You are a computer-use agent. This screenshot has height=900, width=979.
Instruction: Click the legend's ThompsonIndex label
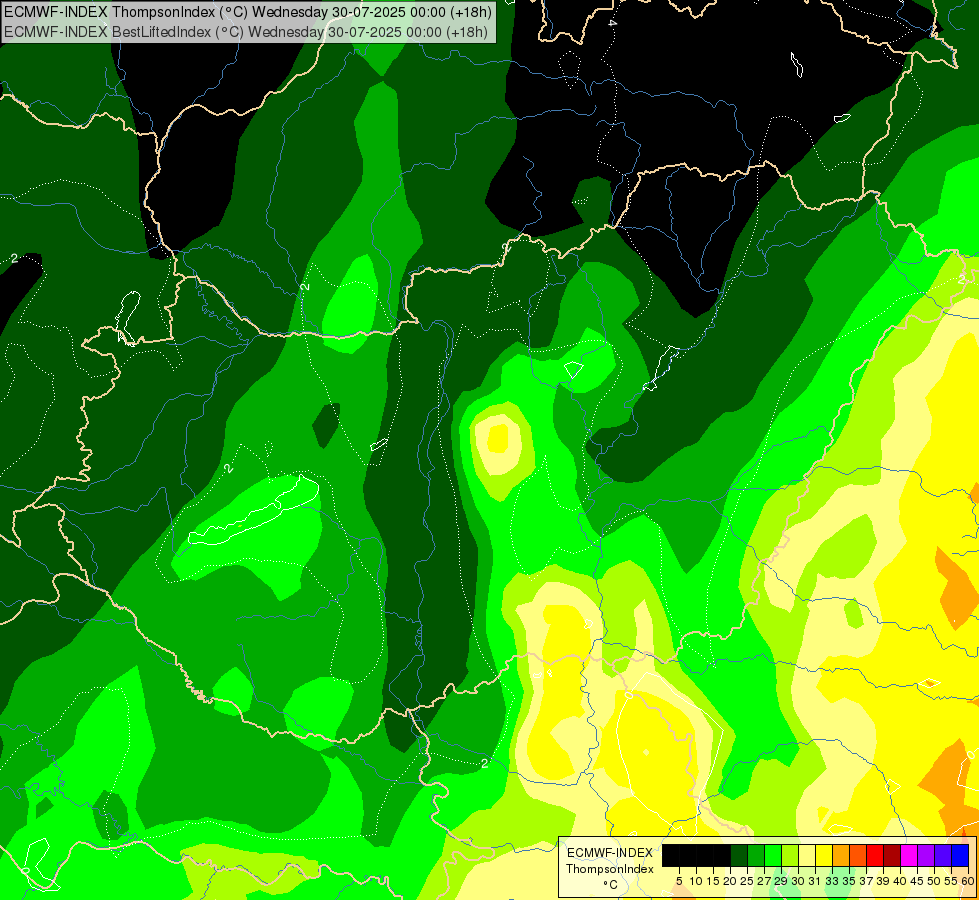click(x=610, y=869)
